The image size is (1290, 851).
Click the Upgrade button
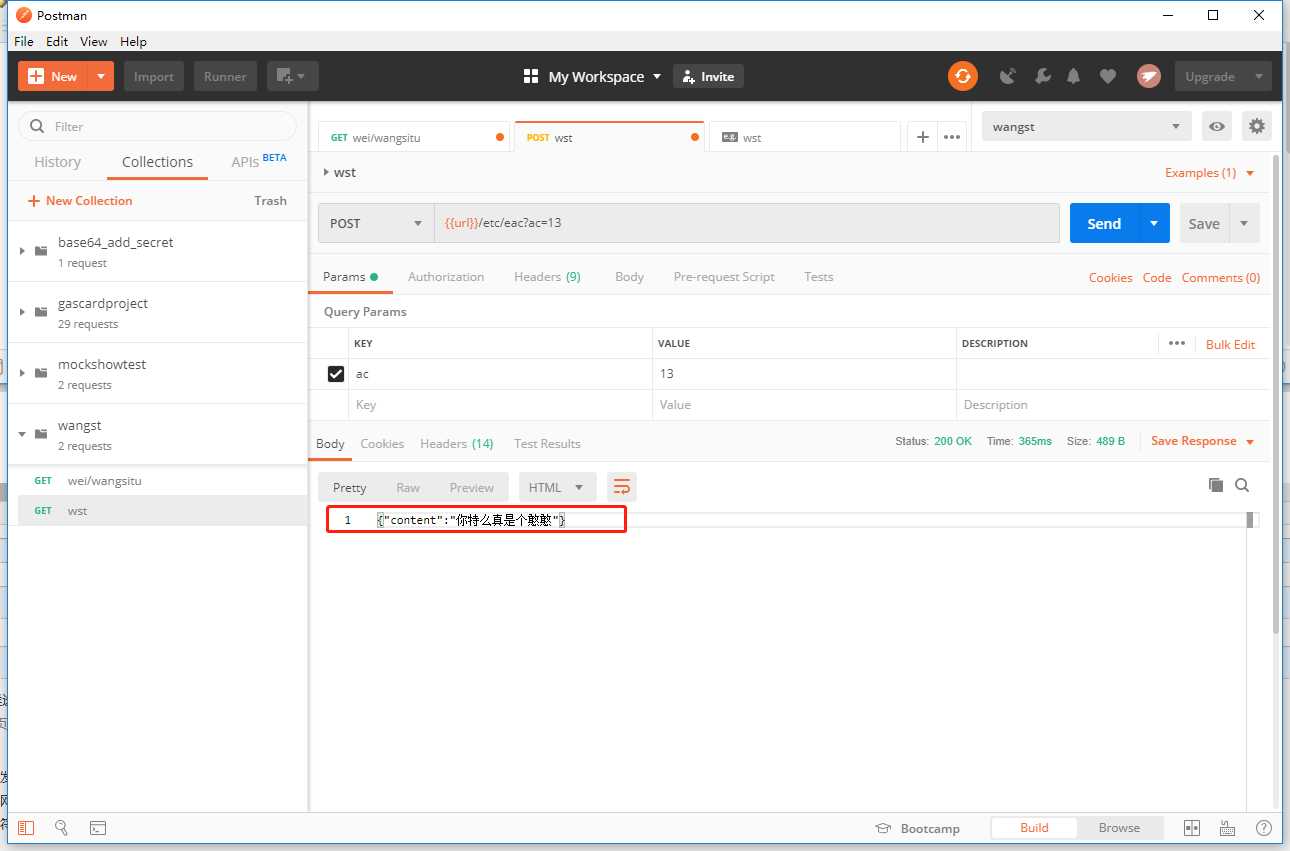click(x=1223, y=76)
